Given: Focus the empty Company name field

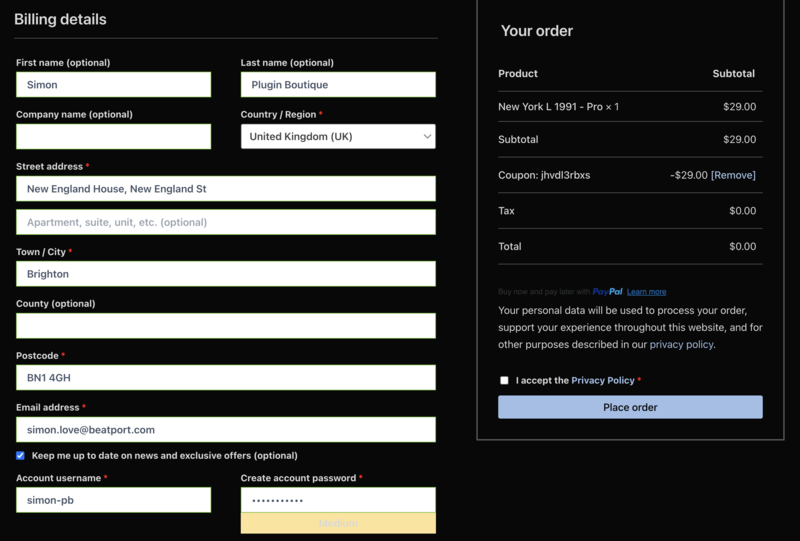Looking at the screenshot, I should (x=113, y=136).
